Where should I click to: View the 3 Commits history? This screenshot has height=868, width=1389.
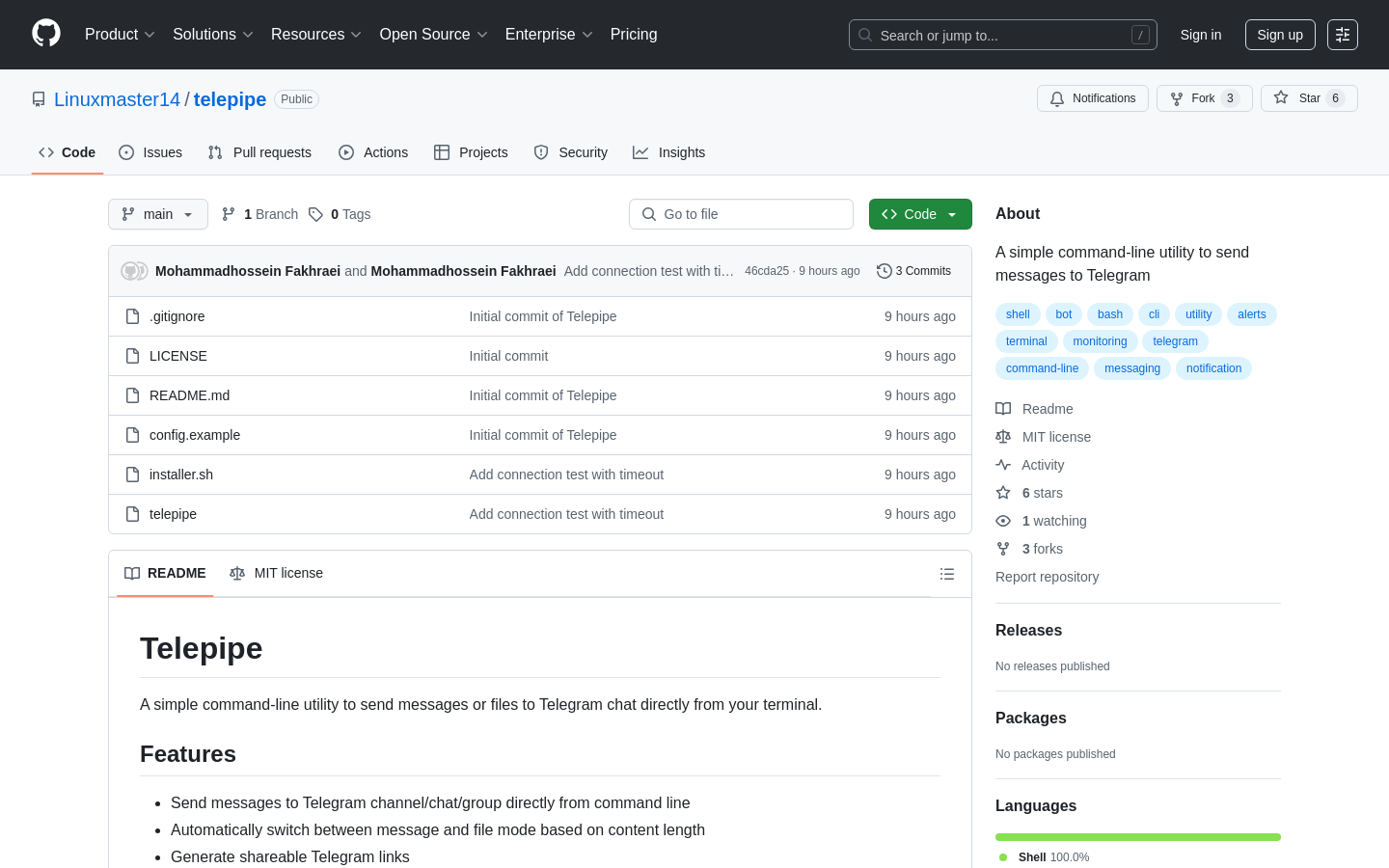pyautogui.click(x=913, y=271)
